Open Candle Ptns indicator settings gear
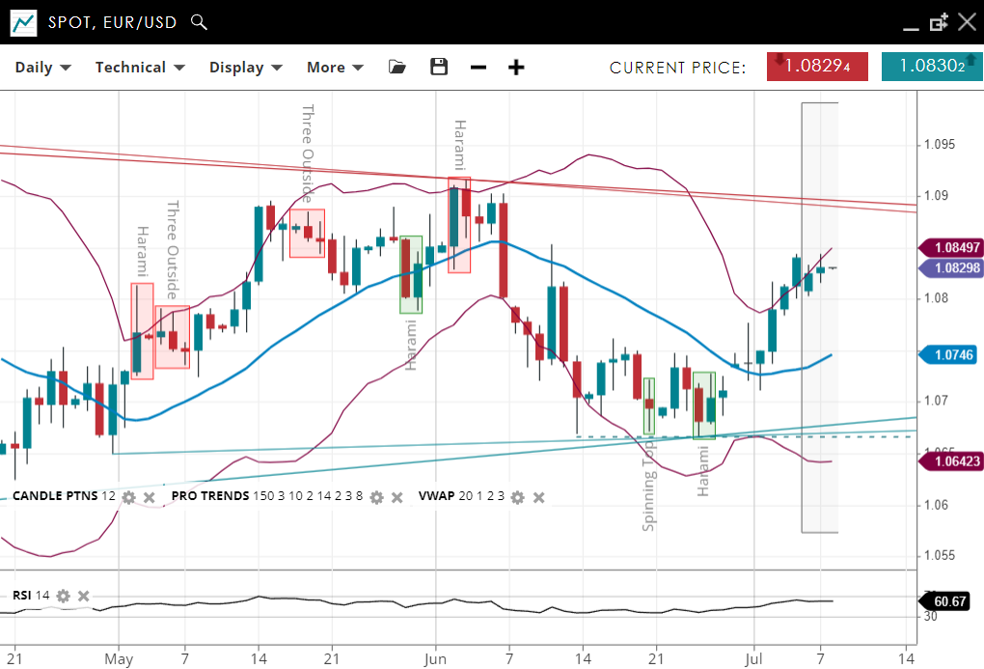 tap(128, 497)
